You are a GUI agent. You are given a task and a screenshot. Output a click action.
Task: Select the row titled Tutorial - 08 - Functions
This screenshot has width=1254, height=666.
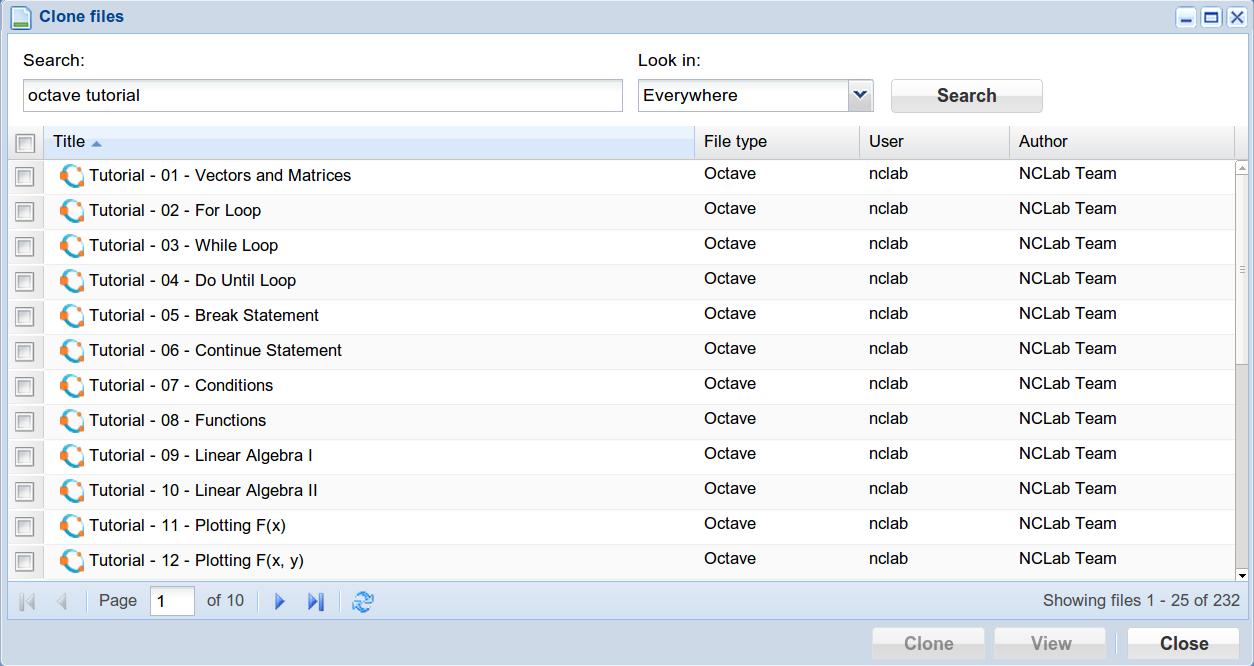pyautogui.click(x=622, y=421)
